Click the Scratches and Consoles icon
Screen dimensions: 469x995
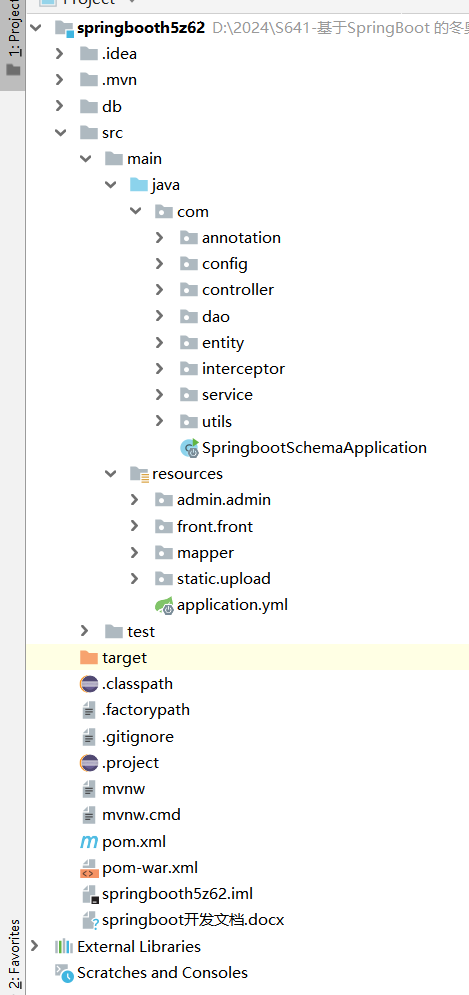(x=64, y=973)
